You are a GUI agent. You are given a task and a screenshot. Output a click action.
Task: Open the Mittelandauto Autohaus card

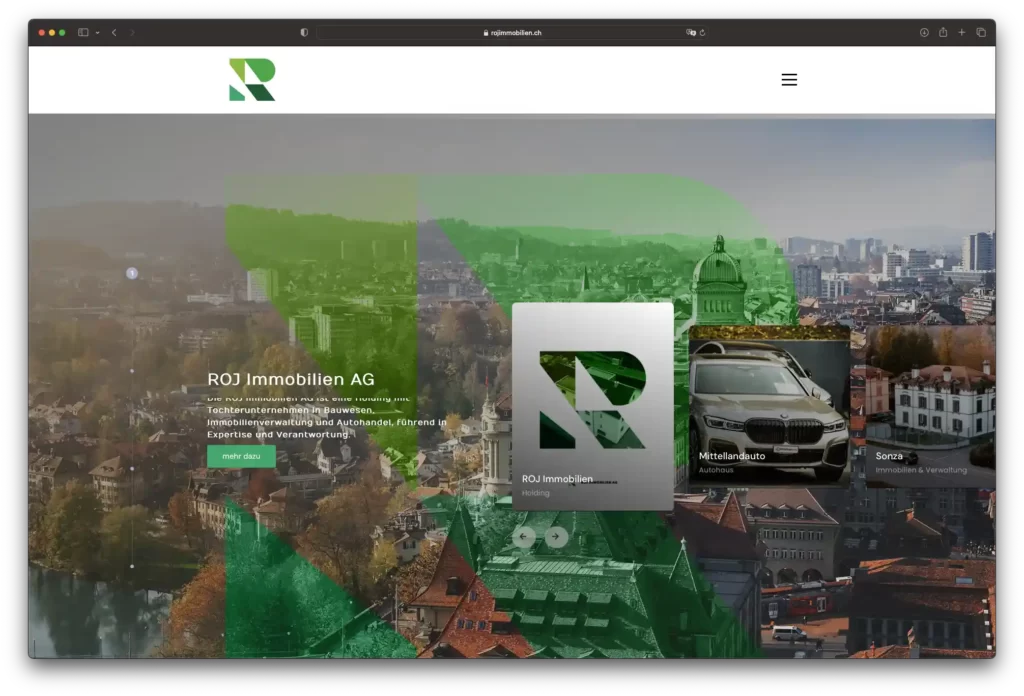click(768, 405)
